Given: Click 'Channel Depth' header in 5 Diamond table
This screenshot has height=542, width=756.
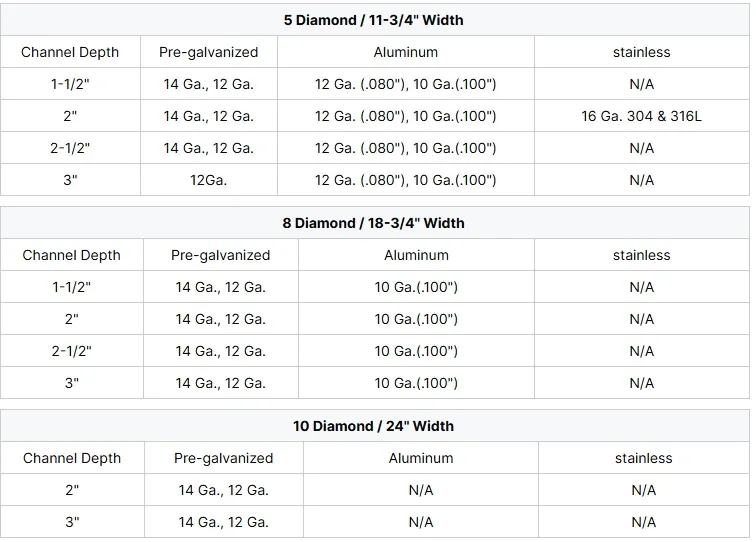Looking at the screenshot, I should pyautogui.click(x=69, y=52).
